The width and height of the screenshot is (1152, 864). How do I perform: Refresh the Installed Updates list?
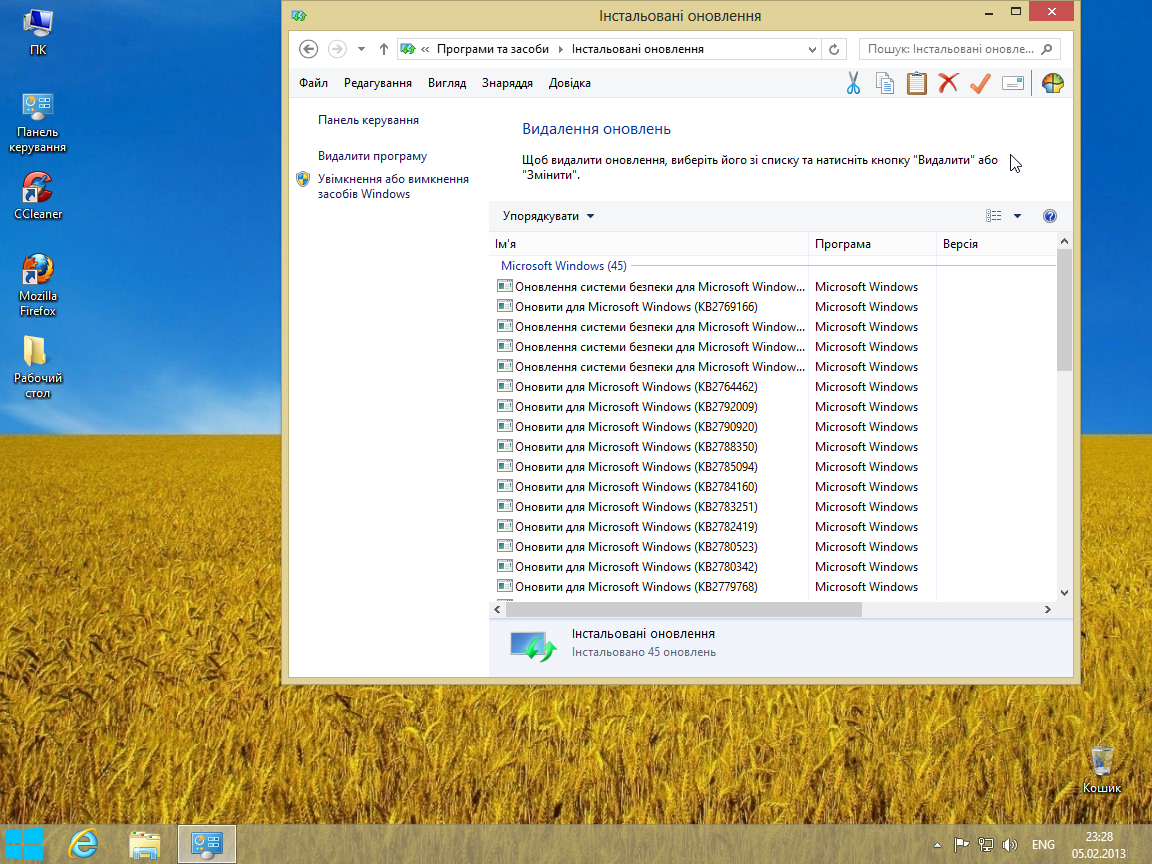tap(834, 49)
